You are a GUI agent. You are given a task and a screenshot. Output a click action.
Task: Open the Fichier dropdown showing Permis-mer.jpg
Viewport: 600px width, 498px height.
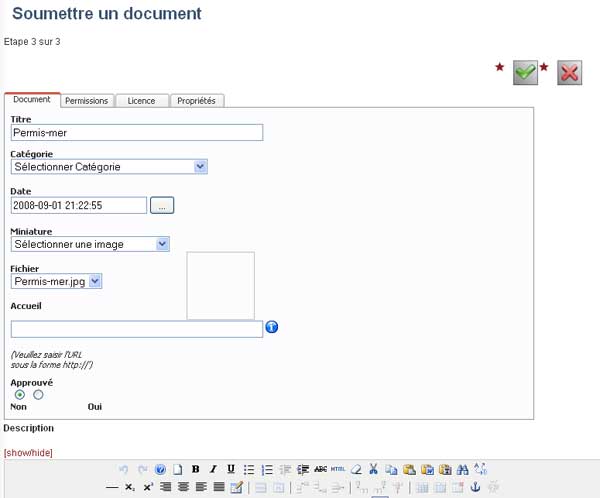click(57, 282)
